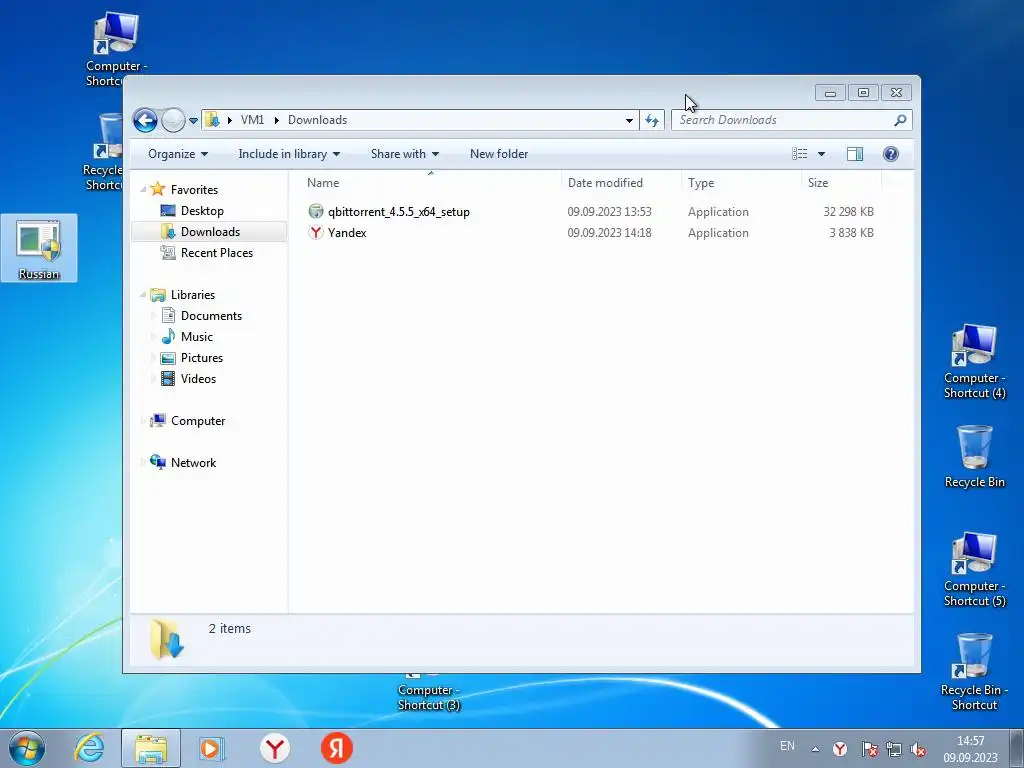Change your view icon in toolbar
The image size is (1024, 768).
coord(799,154)
